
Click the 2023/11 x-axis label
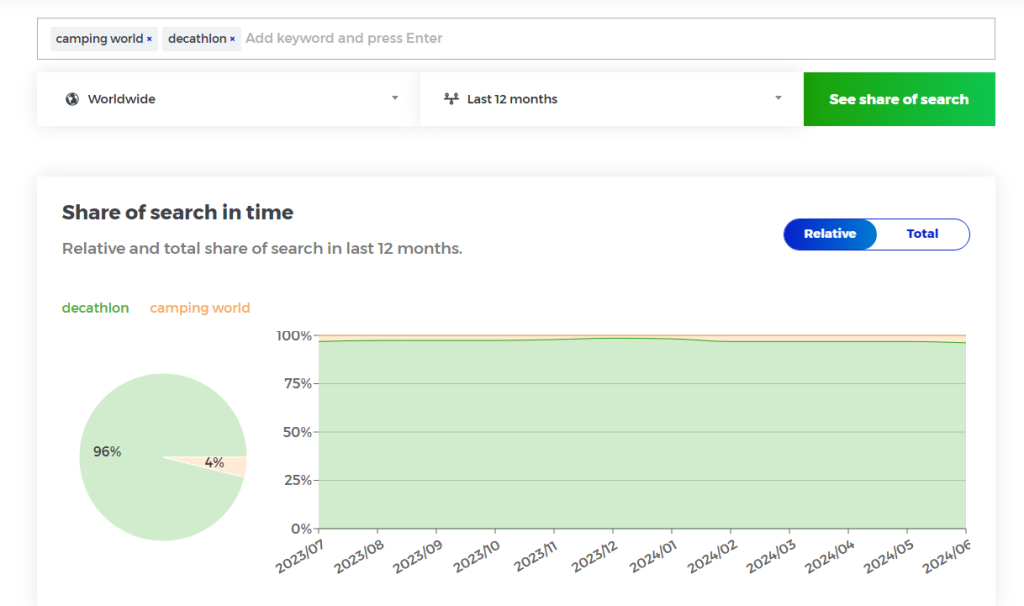(x=536, y=557)
